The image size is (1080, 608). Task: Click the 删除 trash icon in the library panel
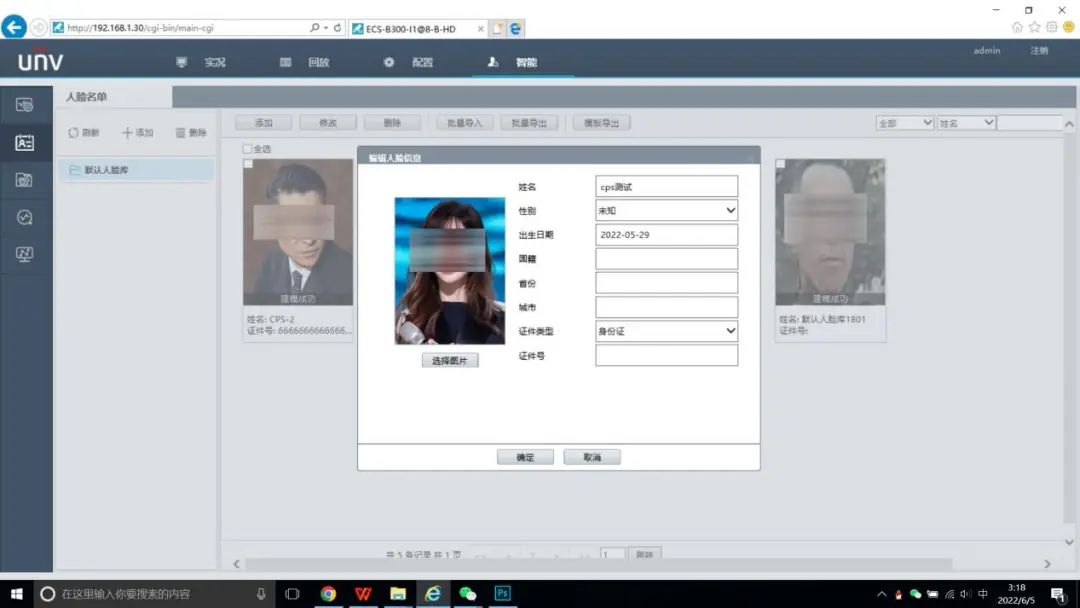click(x=181, y=133)
